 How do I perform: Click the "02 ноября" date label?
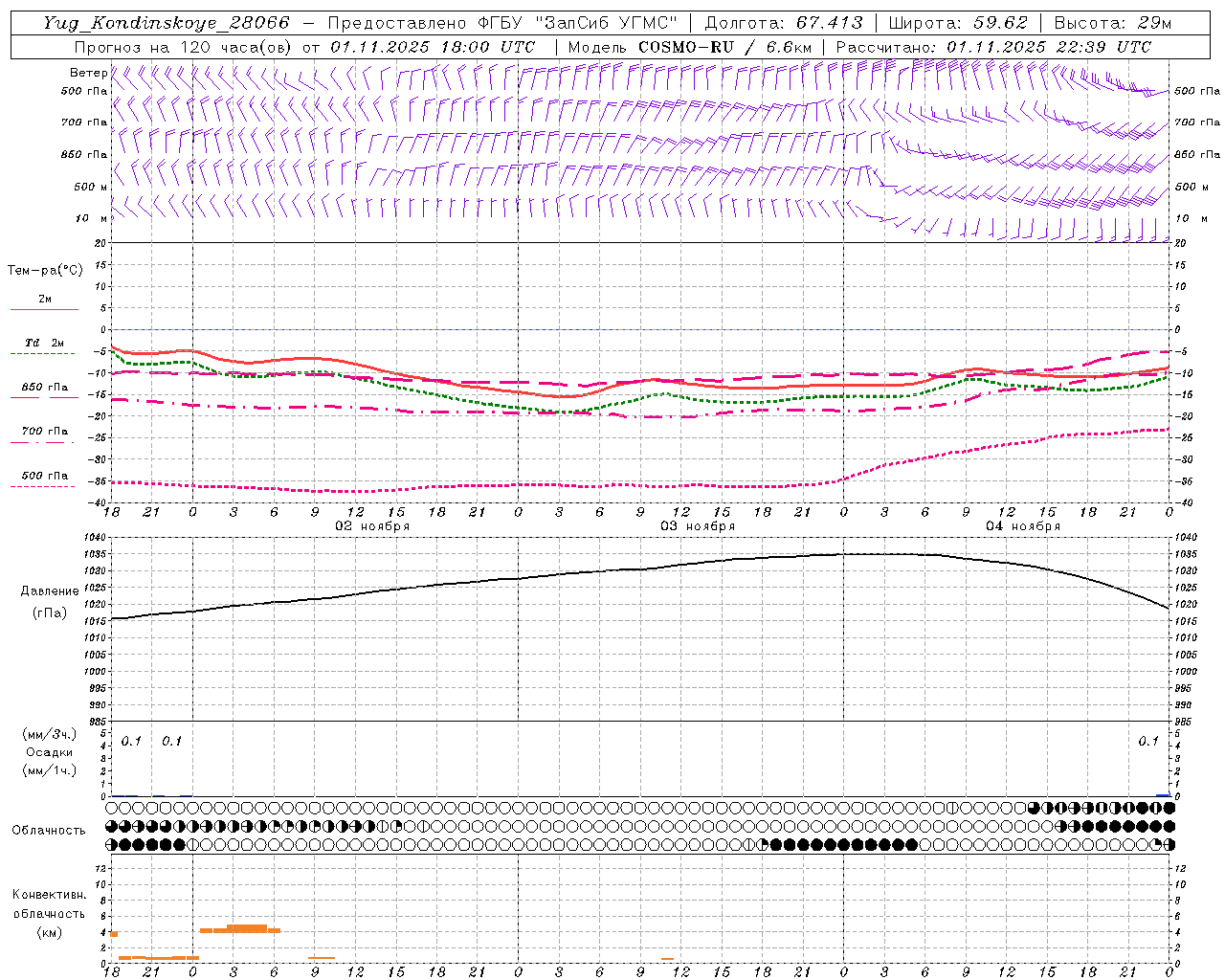tap(372, 526)
